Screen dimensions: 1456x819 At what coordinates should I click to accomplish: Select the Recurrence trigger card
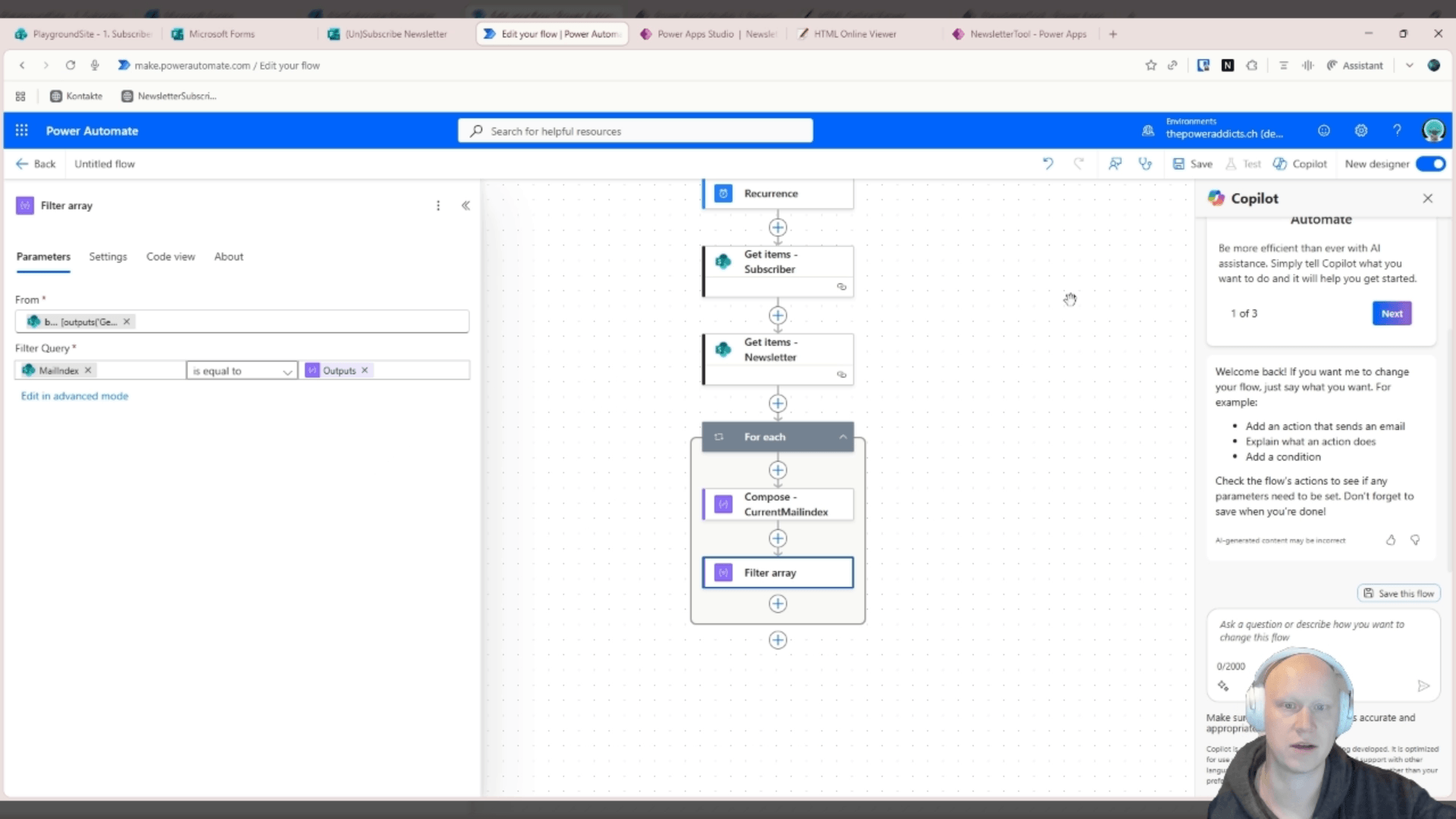[778, 193]
